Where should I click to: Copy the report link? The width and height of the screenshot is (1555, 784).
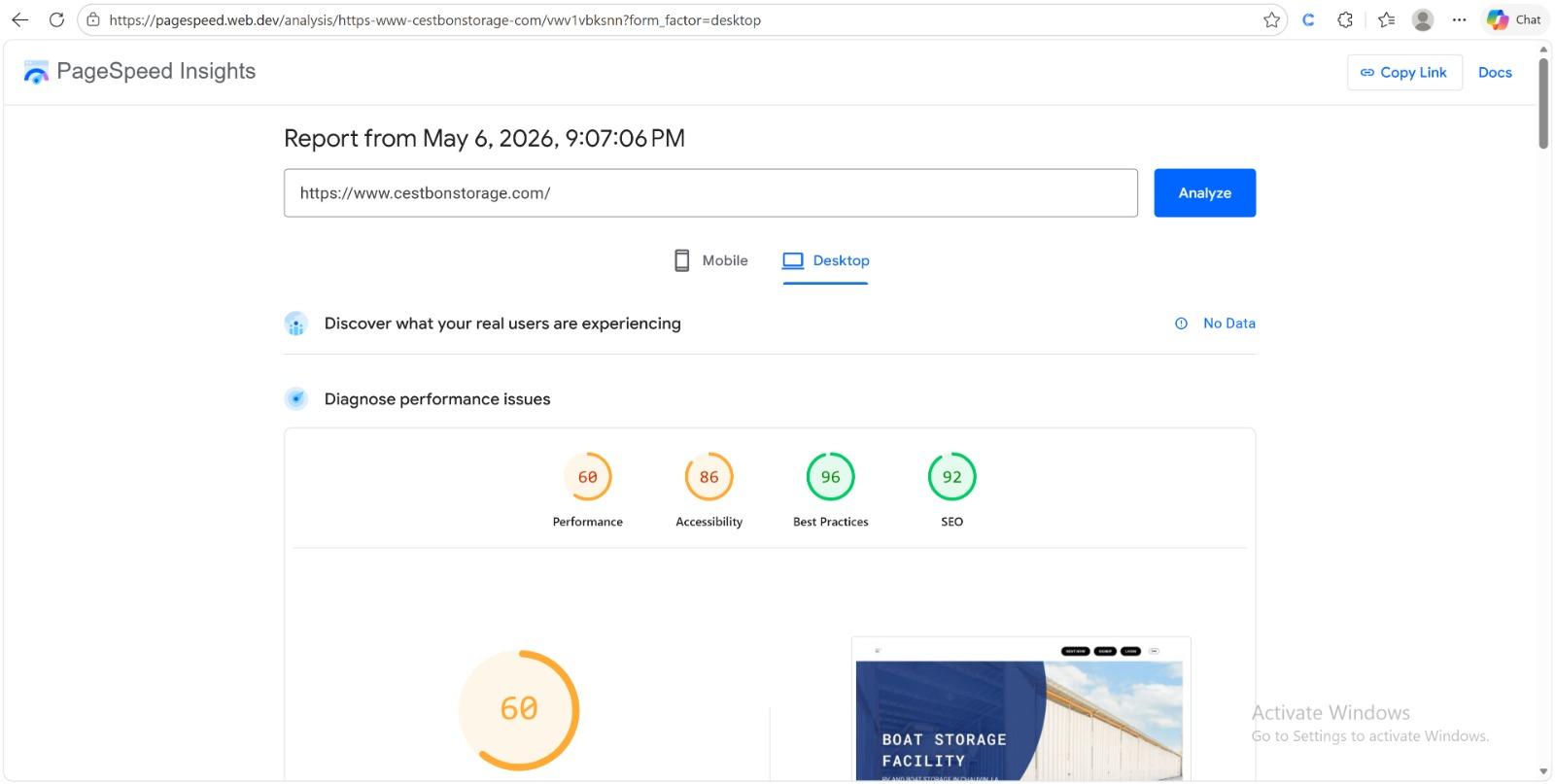(x=1404, y=72)
